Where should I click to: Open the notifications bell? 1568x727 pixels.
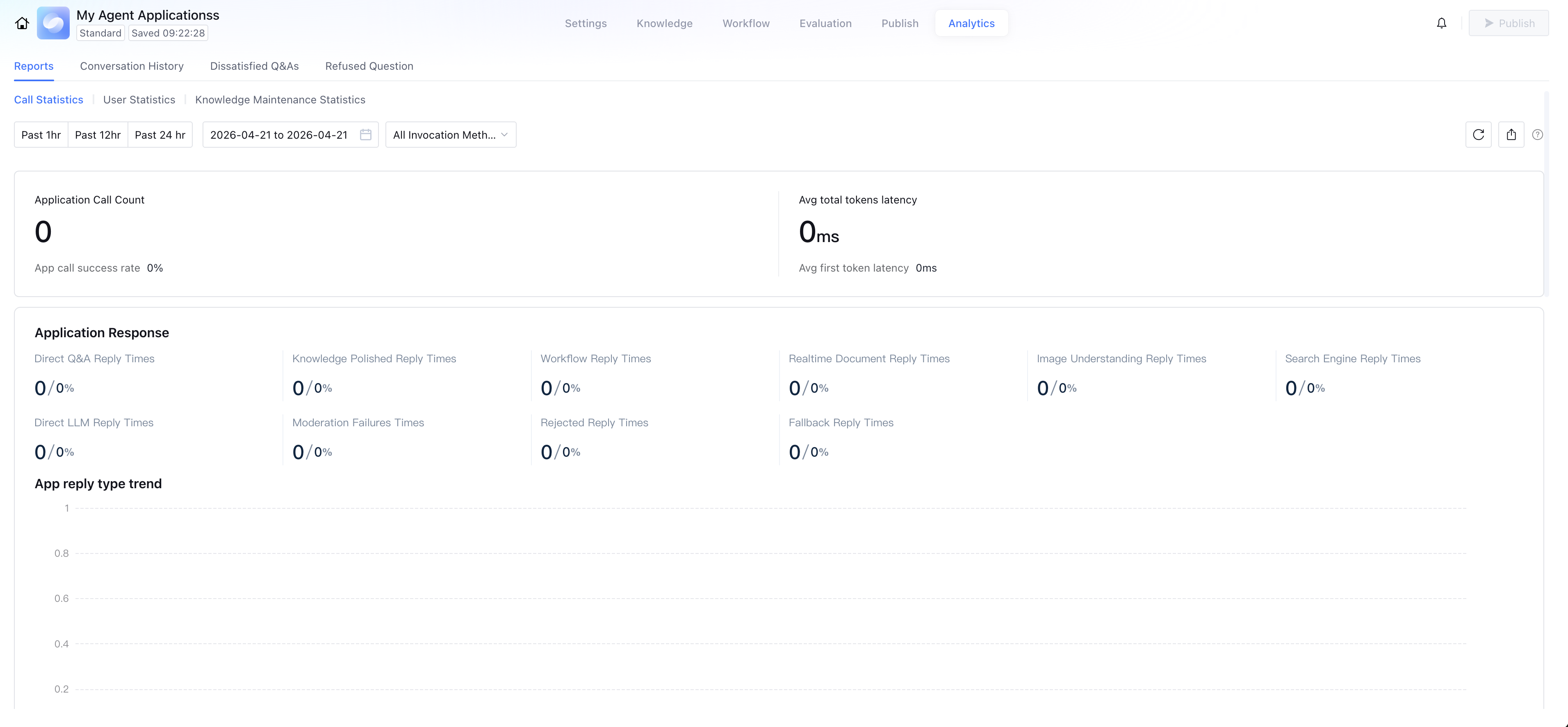pos(1441,23)
